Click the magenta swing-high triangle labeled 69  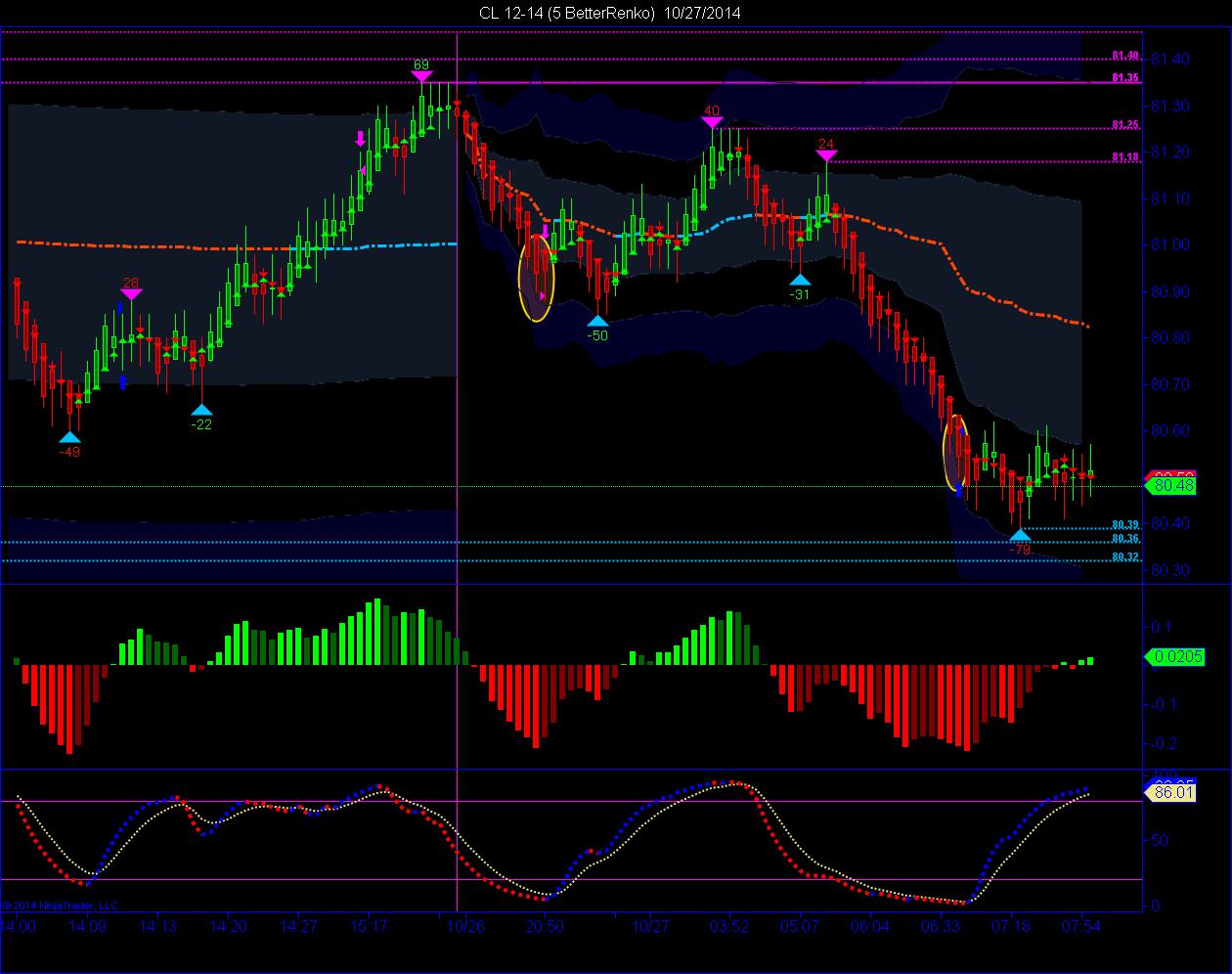coord(421,76)
